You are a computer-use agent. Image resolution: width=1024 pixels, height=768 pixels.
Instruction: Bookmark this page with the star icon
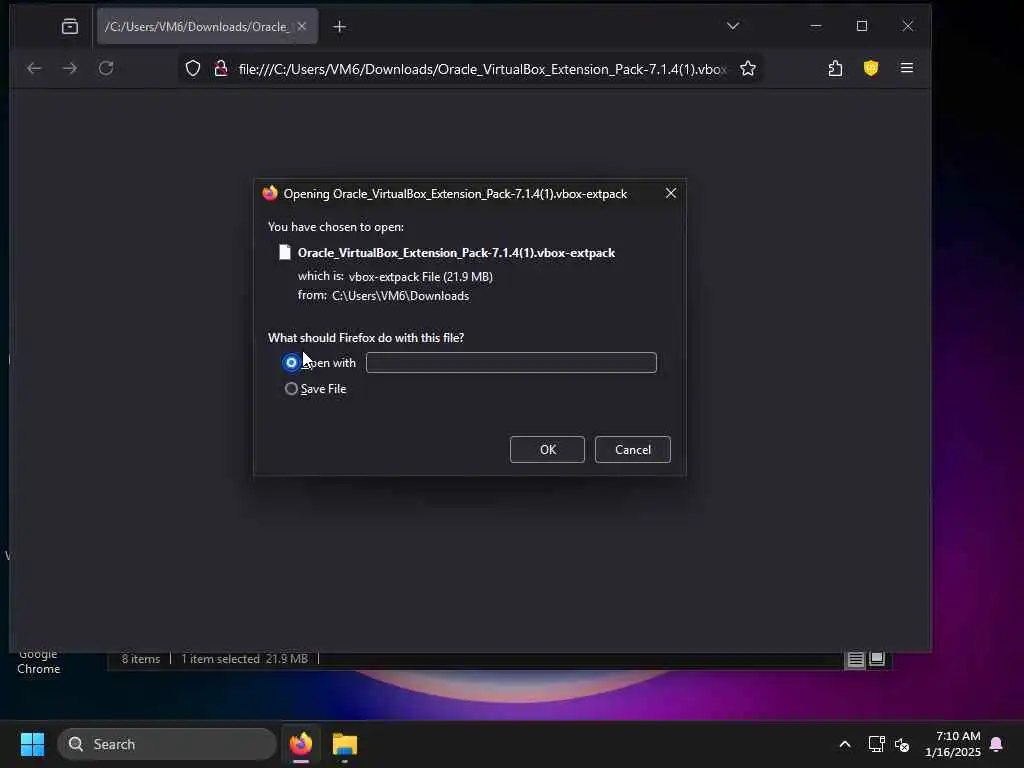tap(748, 69)
